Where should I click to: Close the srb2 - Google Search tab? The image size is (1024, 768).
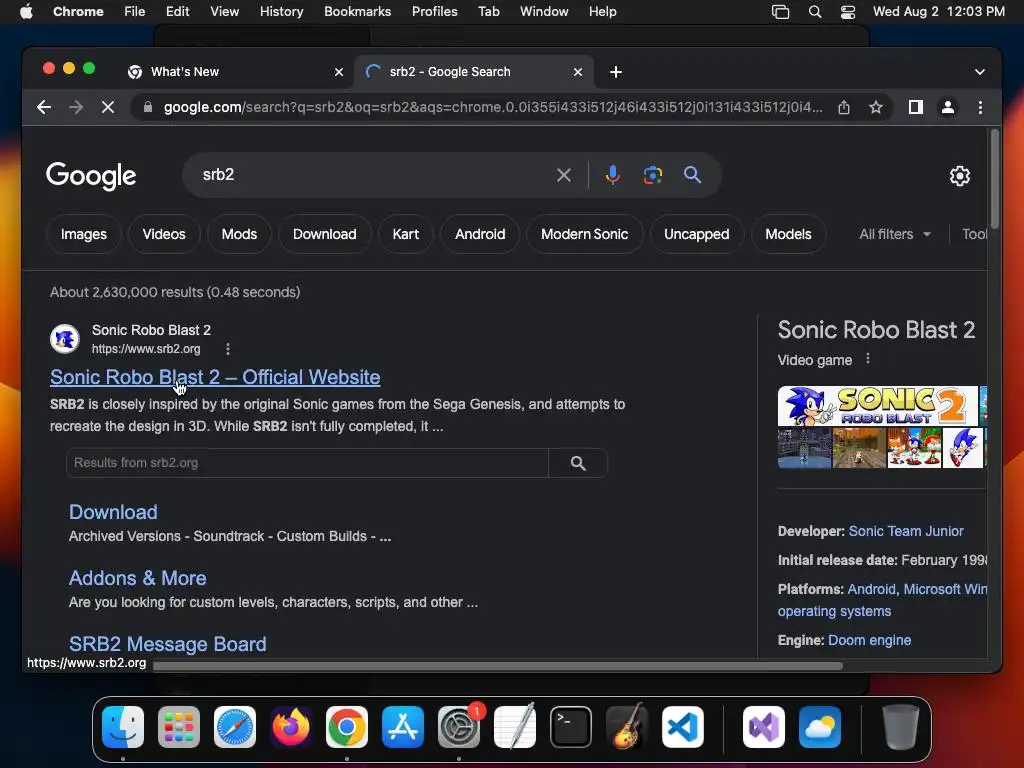(578, 72)
